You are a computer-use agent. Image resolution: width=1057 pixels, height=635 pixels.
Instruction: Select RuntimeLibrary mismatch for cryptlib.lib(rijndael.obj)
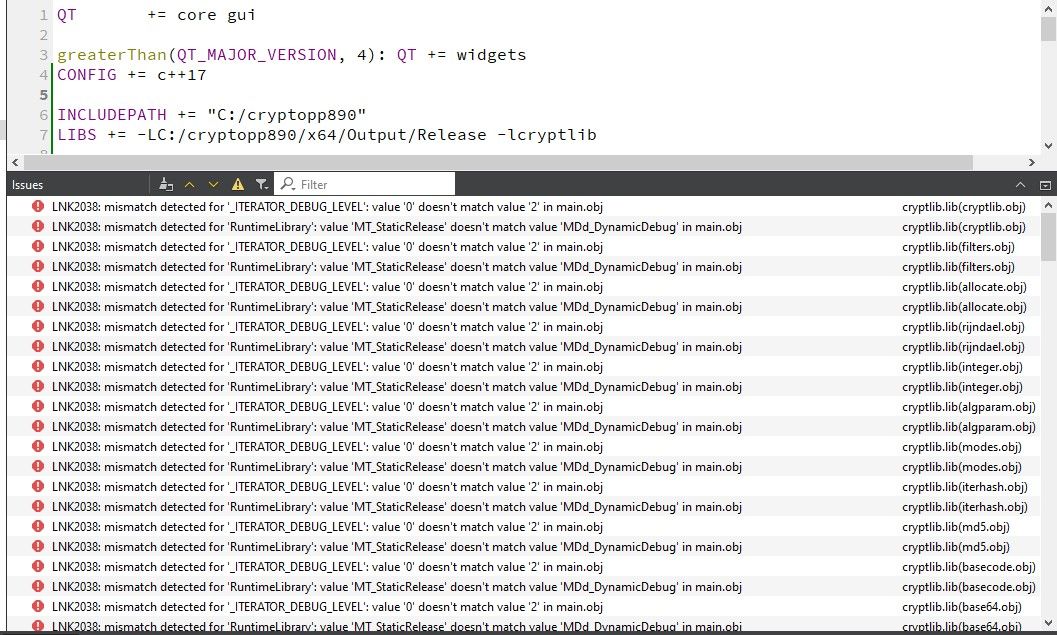523,346
